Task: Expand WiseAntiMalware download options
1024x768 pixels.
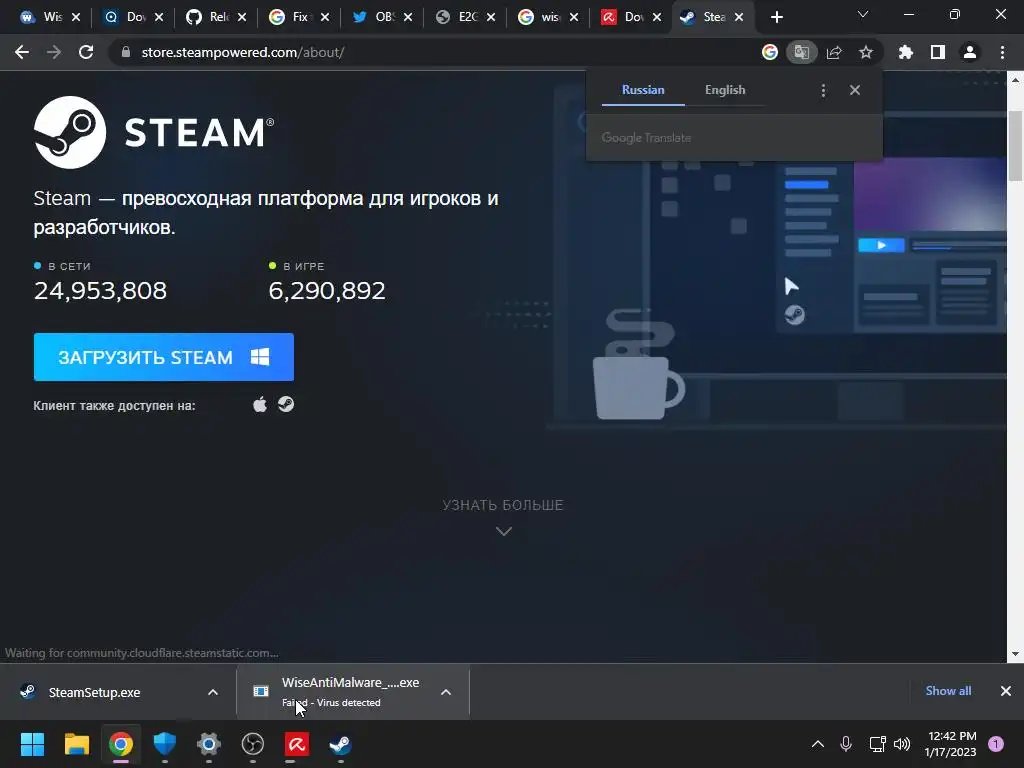Action: click(x=446, y=692)
